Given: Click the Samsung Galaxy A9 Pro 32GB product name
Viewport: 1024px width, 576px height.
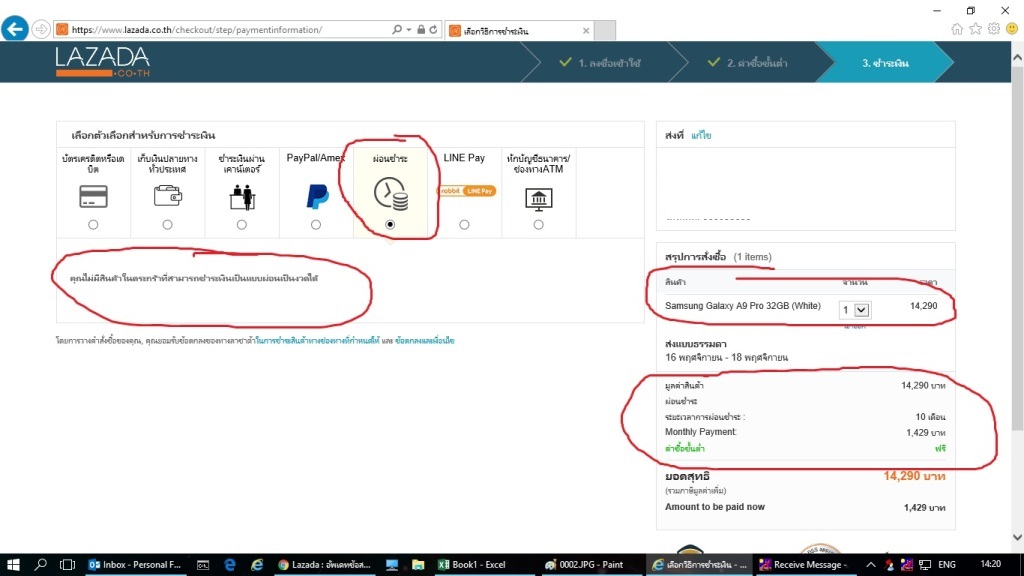Looking at the screenshot, I should 743,306.
